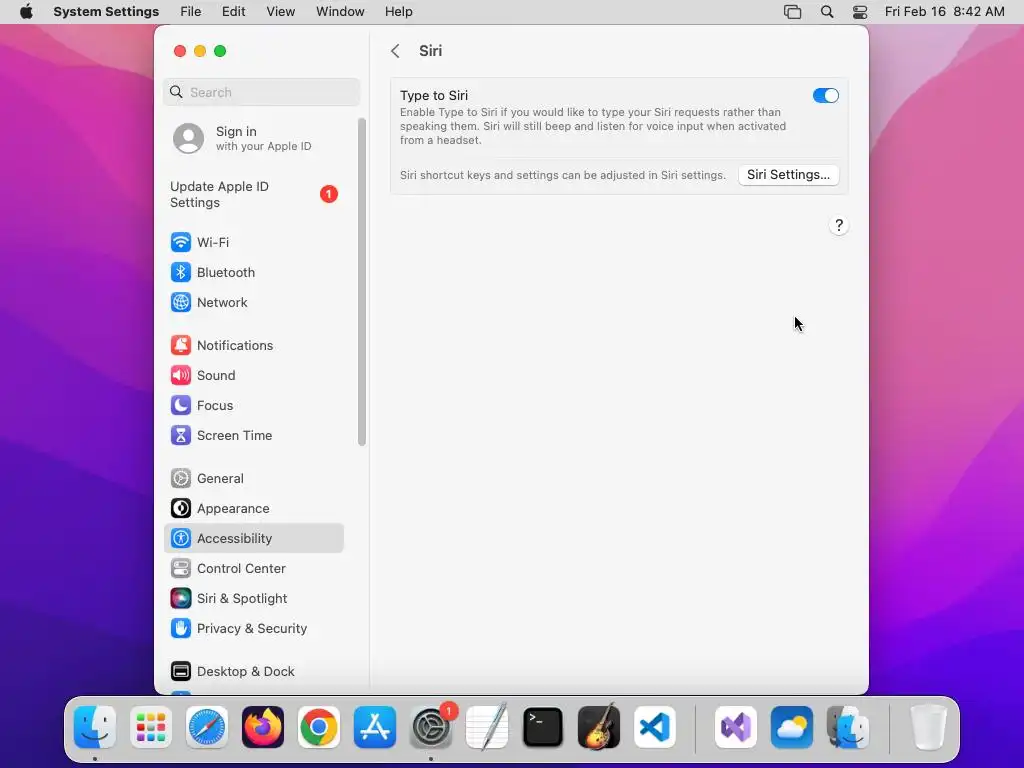Open the Help menu
This screenshot has width=1024, height=768.
click(398, 12)
